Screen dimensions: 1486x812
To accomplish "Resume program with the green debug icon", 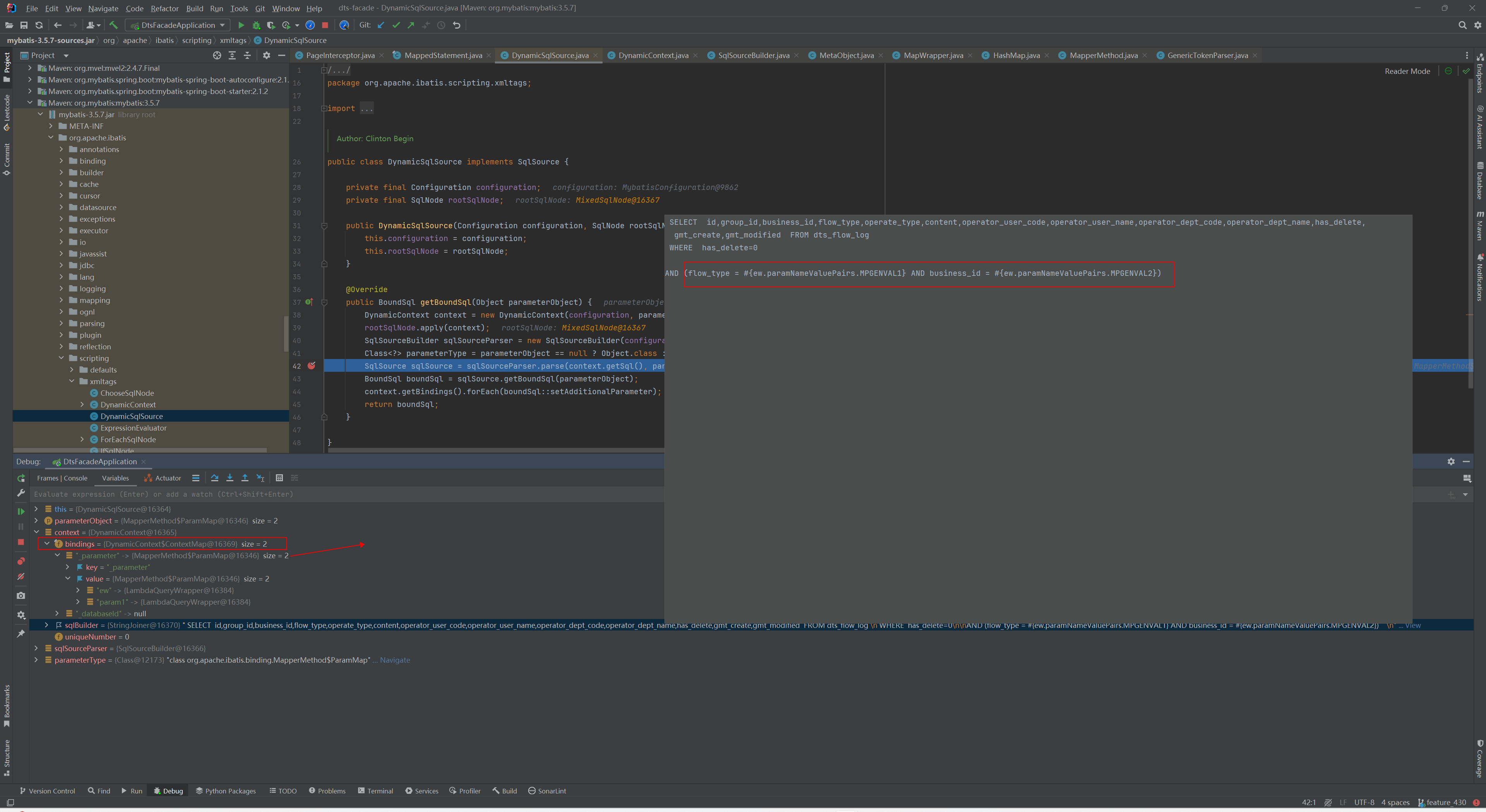I will pos(21,511).
